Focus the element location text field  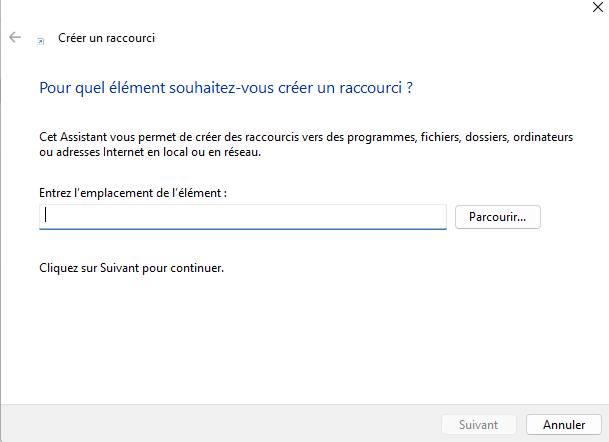click(x=242, y=216)
